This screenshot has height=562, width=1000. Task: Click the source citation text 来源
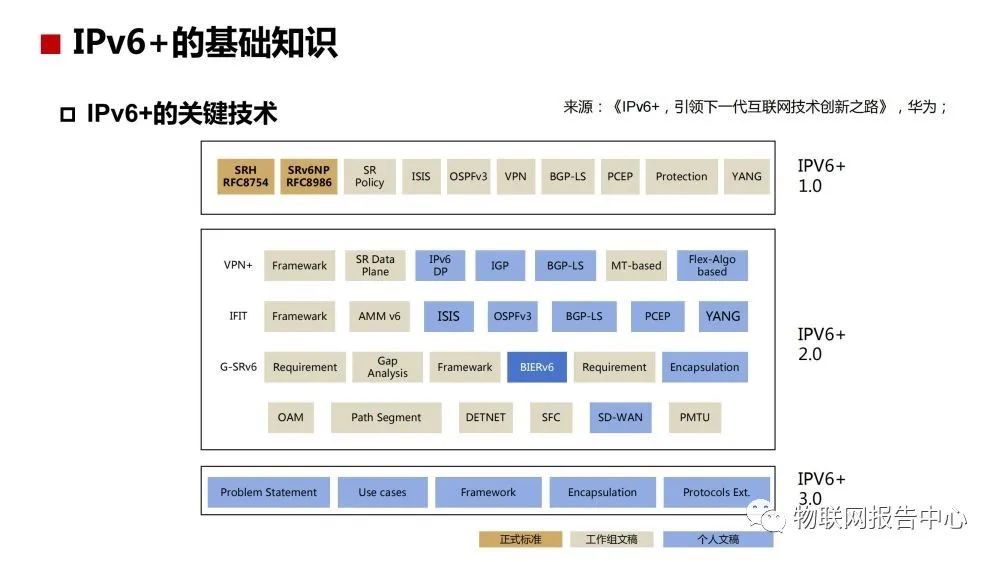point(755,107)
